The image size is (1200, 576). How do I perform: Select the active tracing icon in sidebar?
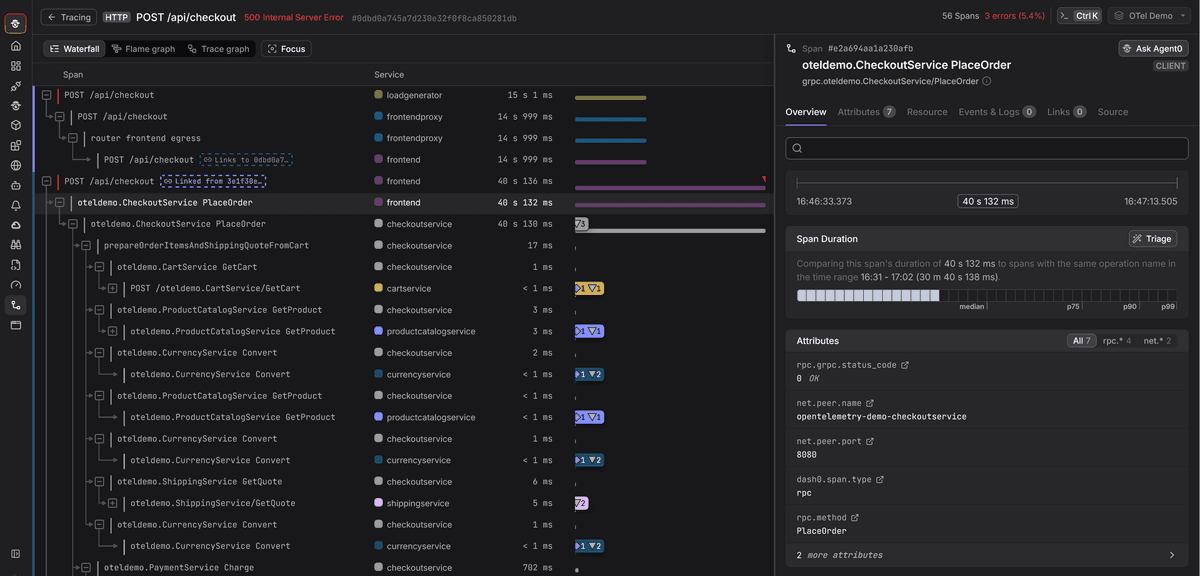(x=15, y=305)
